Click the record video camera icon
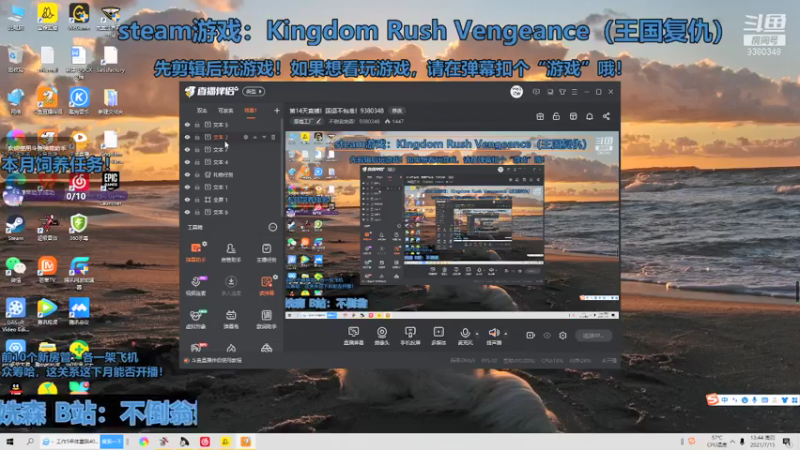 point(530,335)
